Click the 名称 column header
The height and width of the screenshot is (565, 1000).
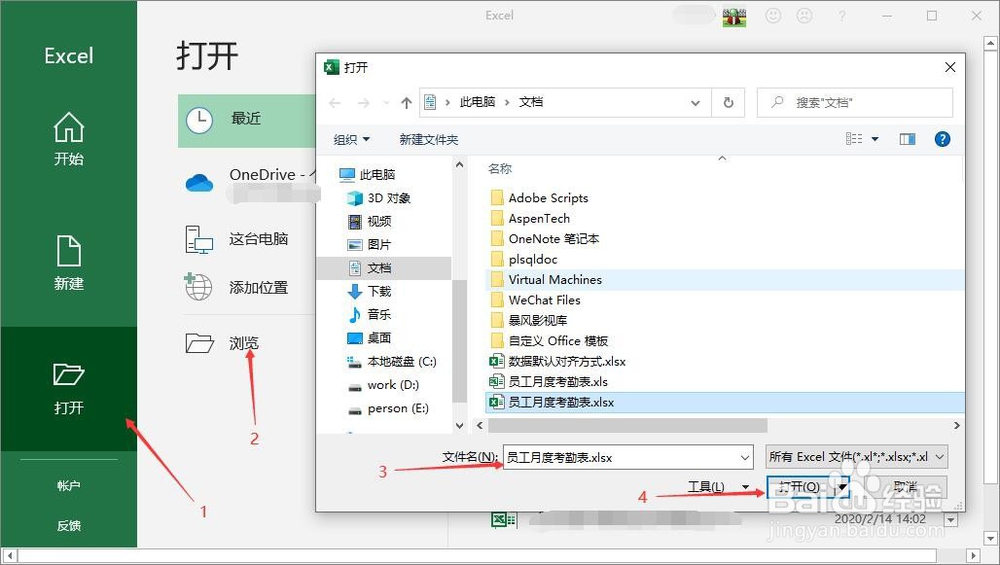(x=500, y=168)
